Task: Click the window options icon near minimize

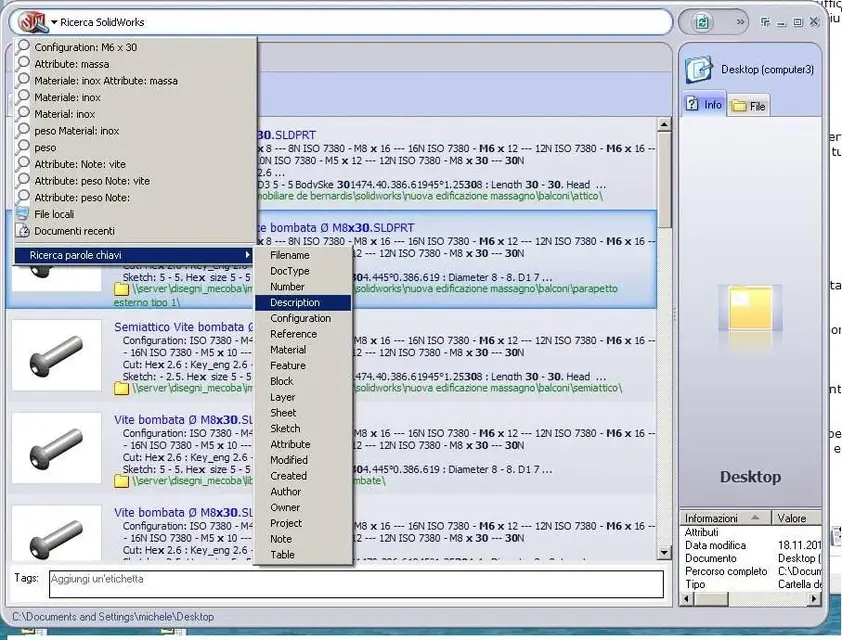Action: click(x=765, y=22)
